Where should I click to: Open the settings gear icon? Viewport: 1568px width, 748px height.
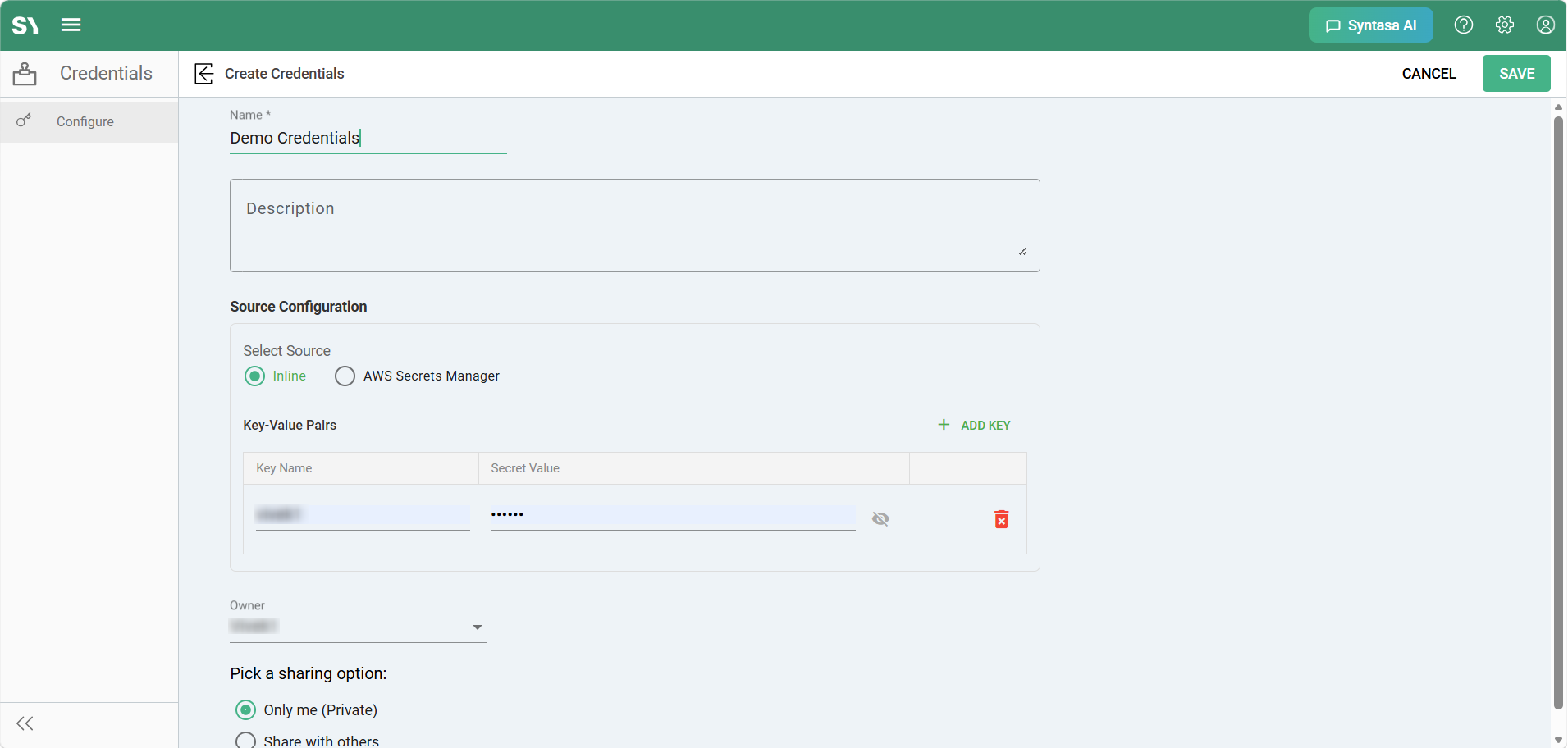(1505, 25)
